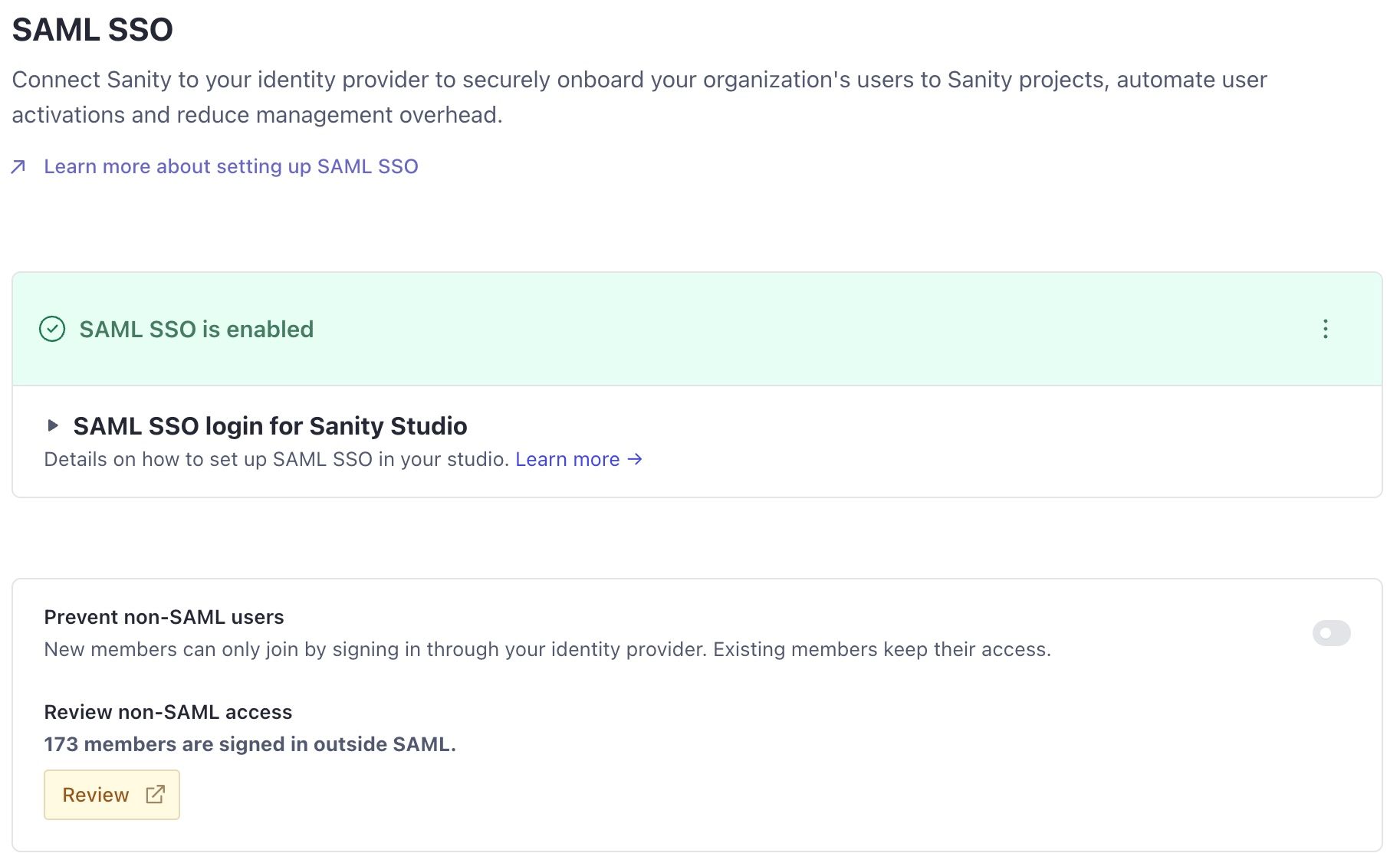Click the New members can only join description
Viewport: 1400px width, 863px height.
547,649
